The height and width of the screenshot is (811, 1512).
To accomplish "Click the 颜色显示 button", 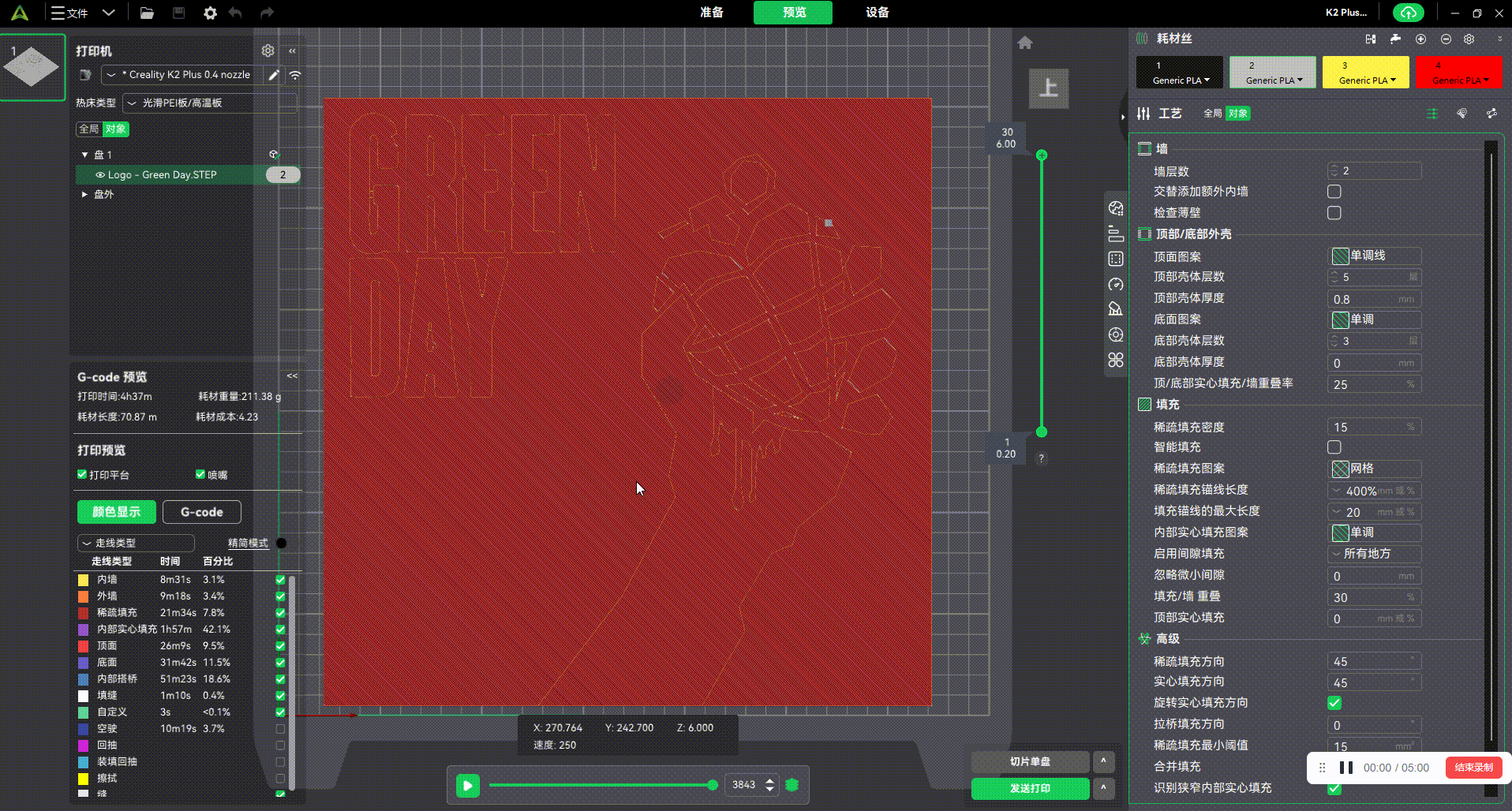I will [117, 512].
